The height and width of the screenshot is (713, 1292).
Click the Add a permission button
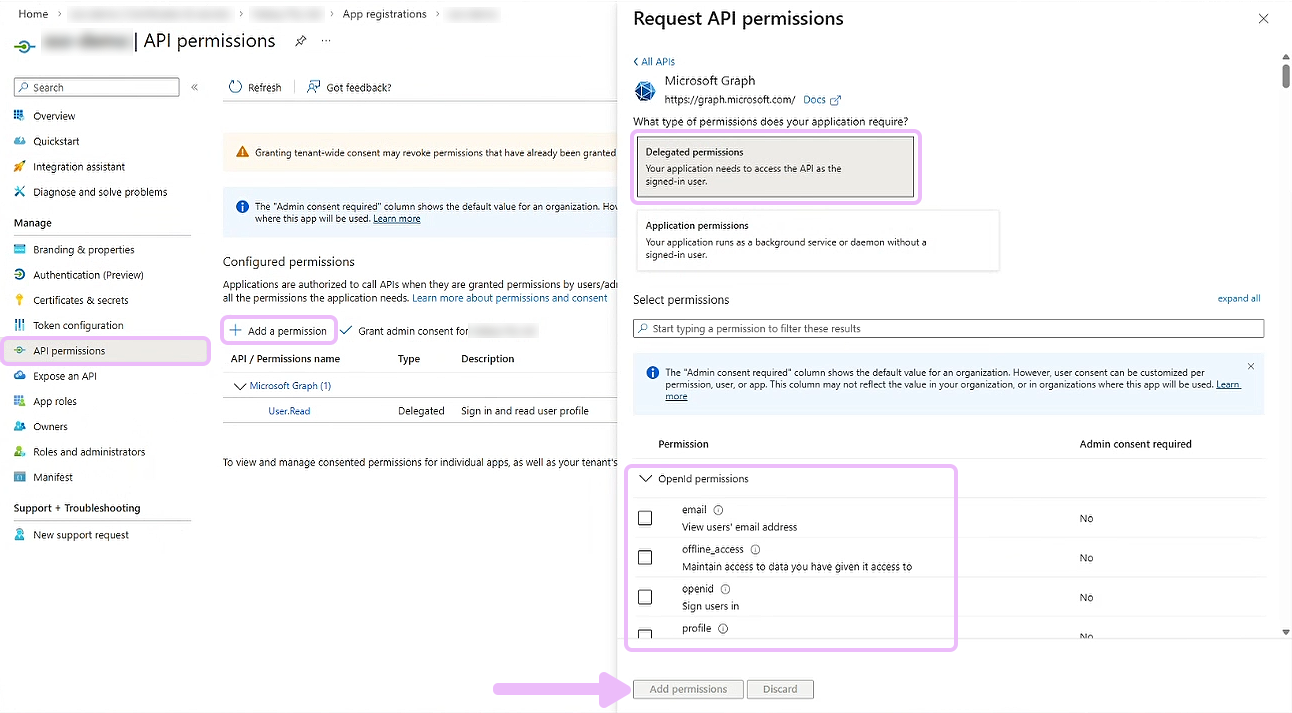tap(279, 330)
